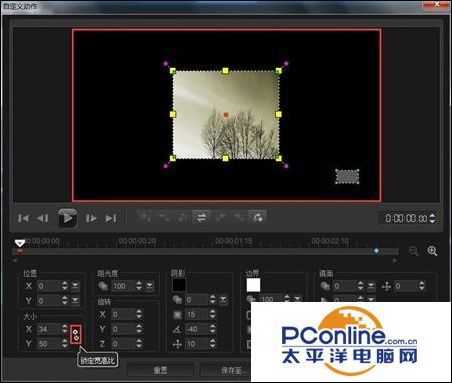This screenshot has width=452, height=383.
Task: Select the end keyframe diamond on timeline
Action: coord(376,251)
